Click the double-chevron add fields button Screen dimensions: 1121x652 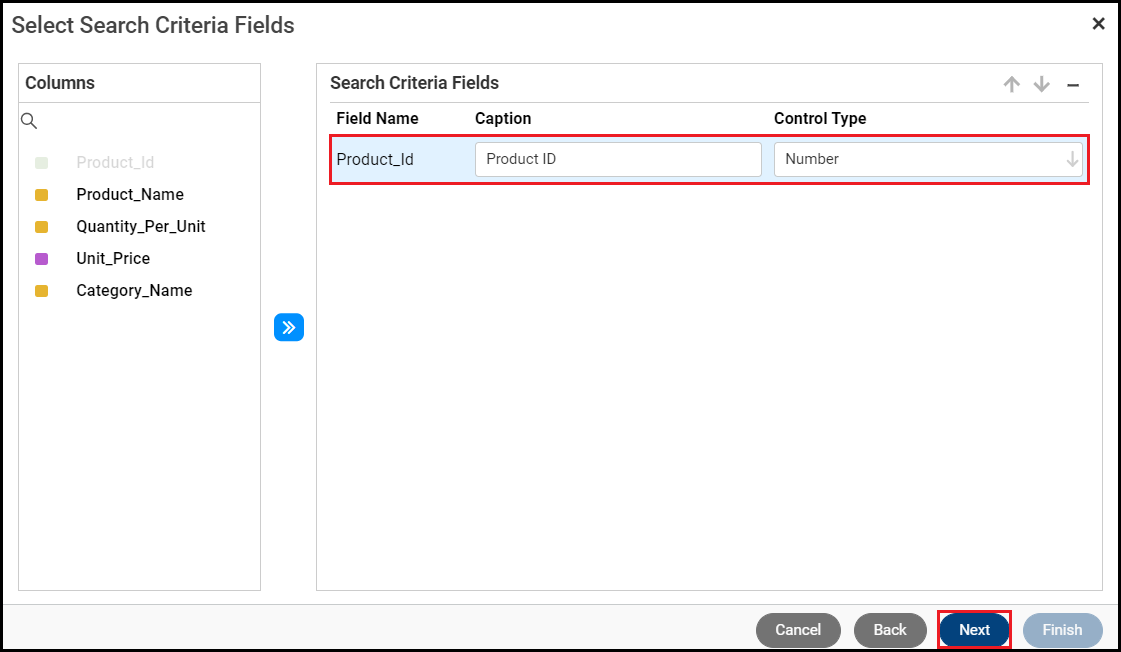[x=288, y=327]
